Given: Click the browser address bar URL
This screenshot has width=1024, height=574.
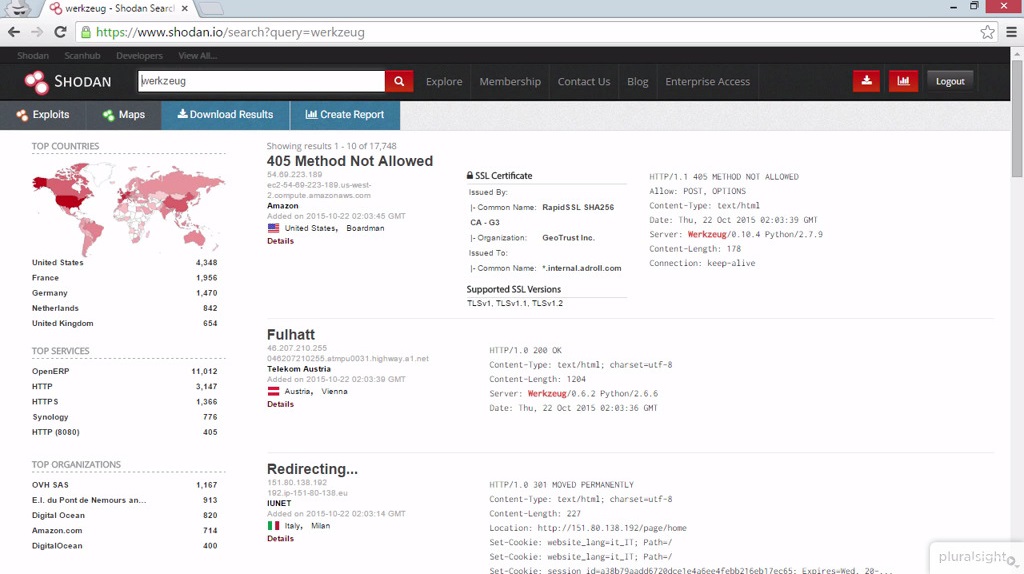Looking at the screenshot, I should (230, 32).
